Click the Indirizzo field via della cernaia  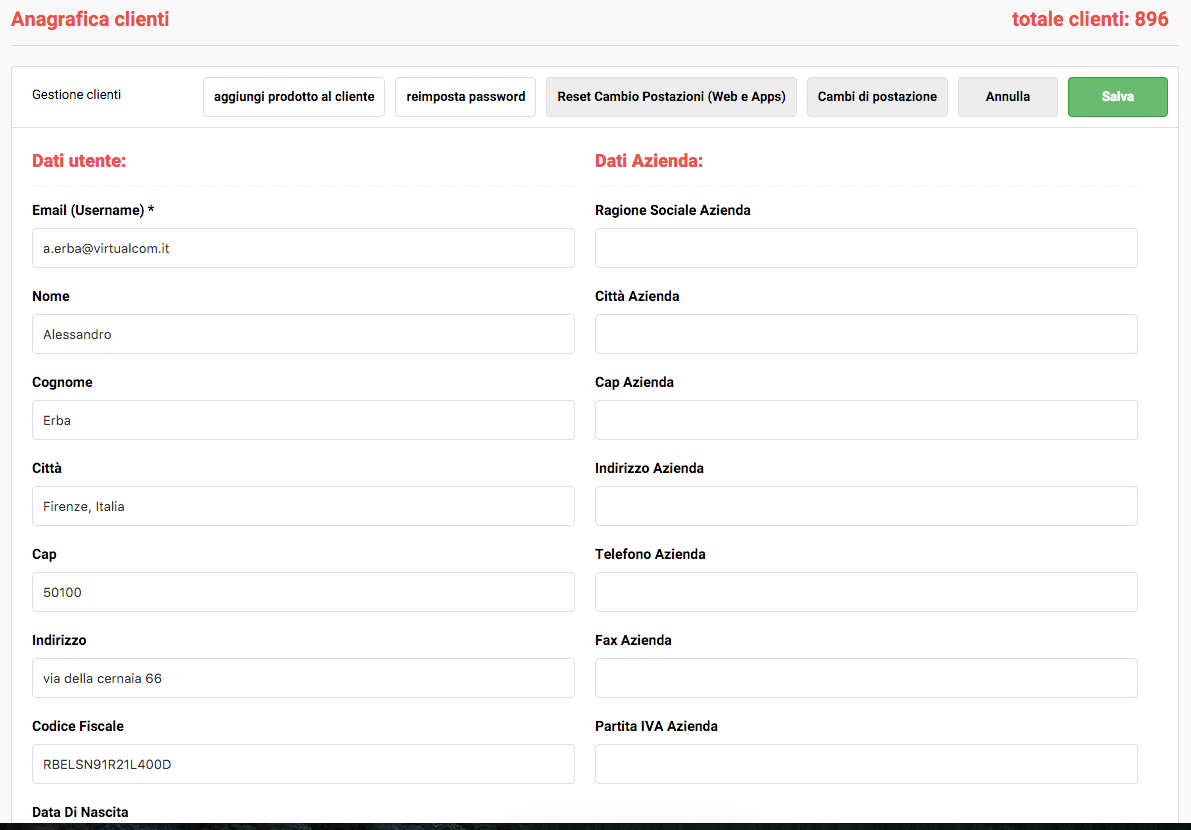303,678
